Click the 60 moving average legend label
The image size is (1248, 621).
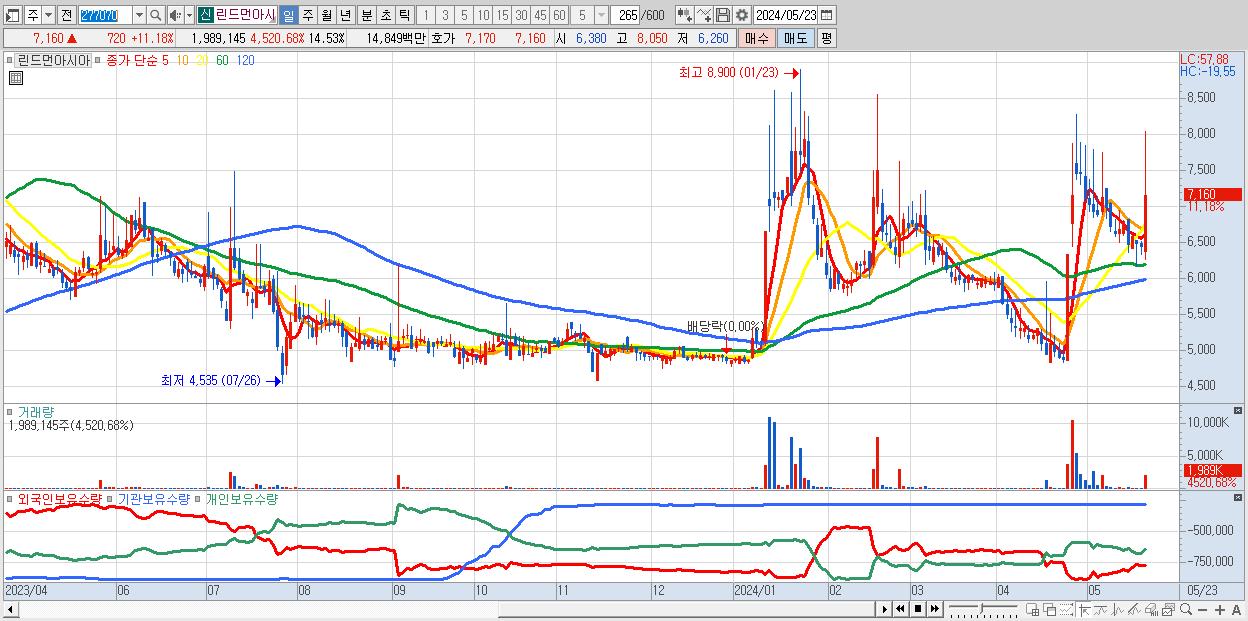click(222, 60)
